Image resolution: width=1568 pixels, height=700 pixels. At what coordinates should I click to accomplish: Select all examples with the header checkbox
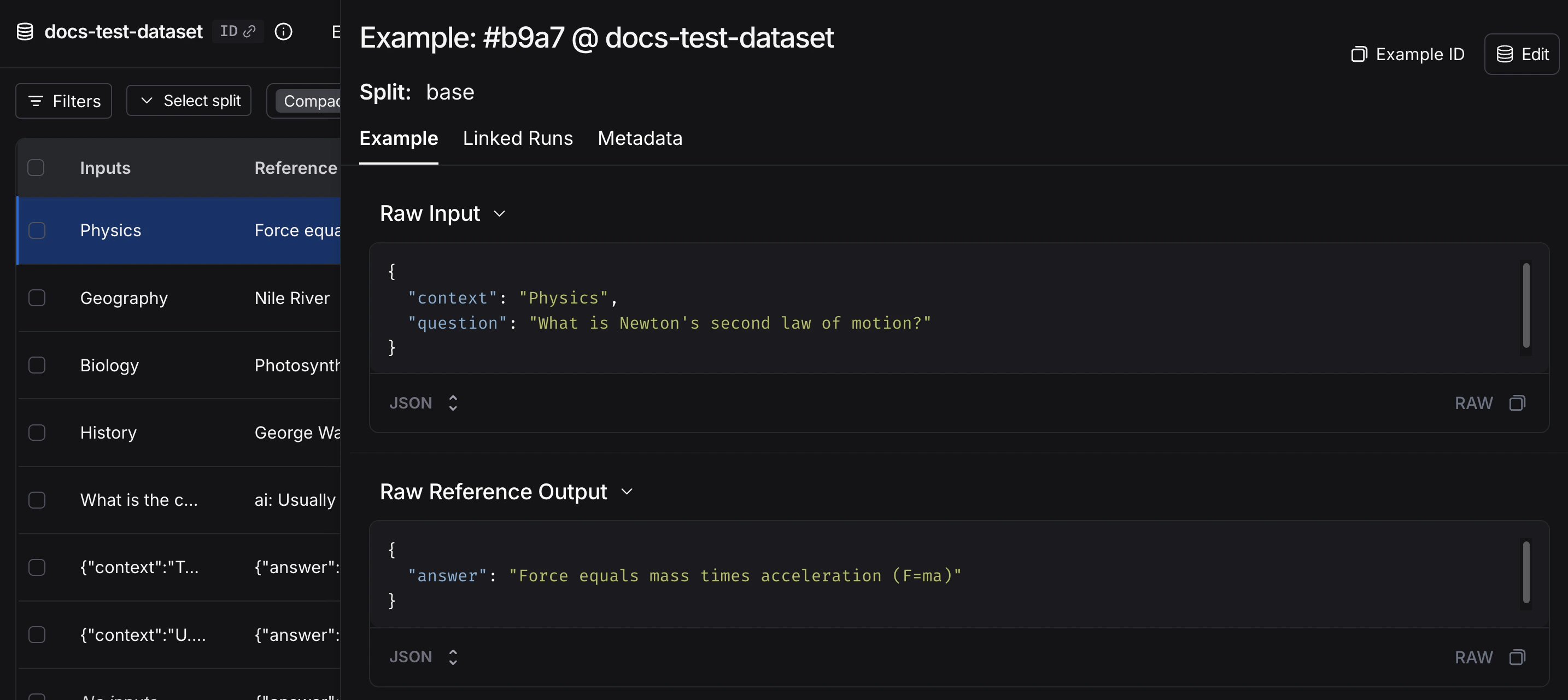tap(37, 167)
